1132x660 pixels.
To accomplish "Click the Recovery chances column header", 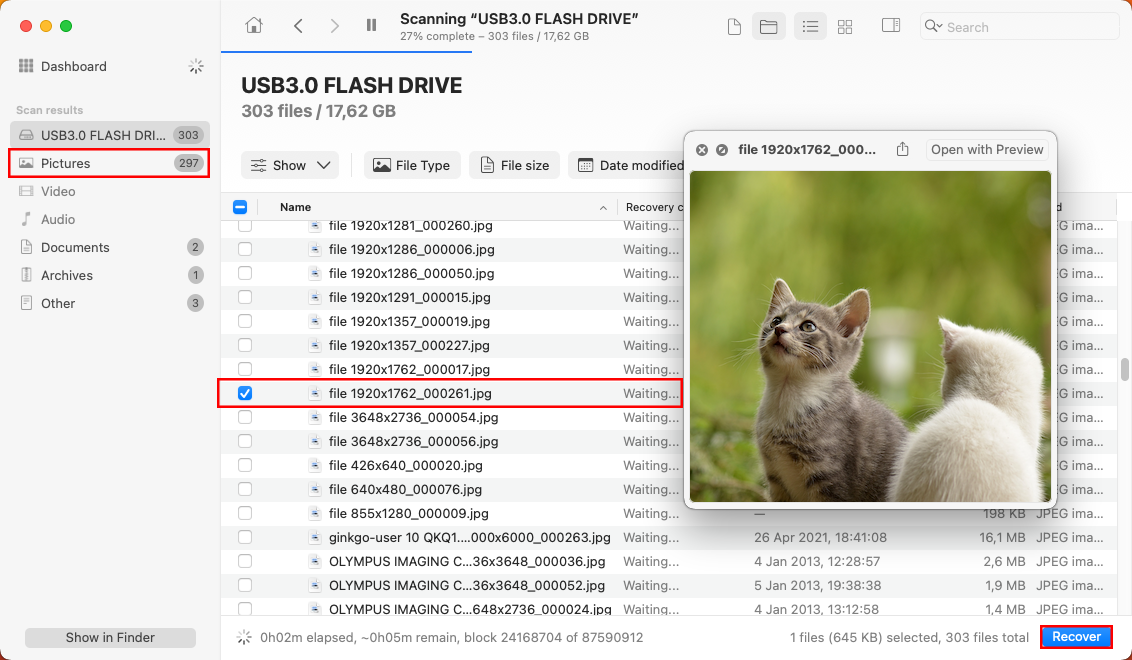I will pos(654,207).
